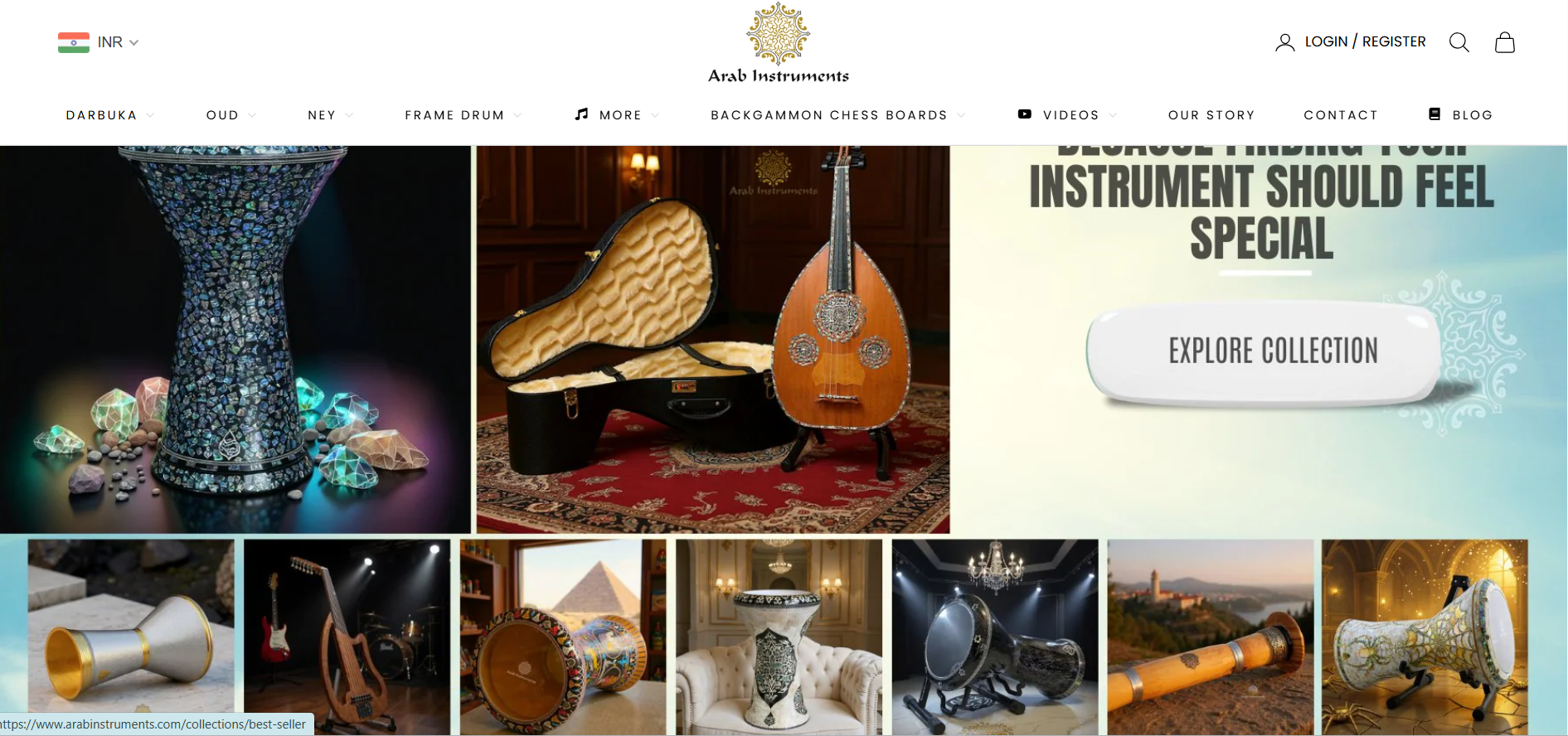Click the music note icon beside More

(582, 114)
